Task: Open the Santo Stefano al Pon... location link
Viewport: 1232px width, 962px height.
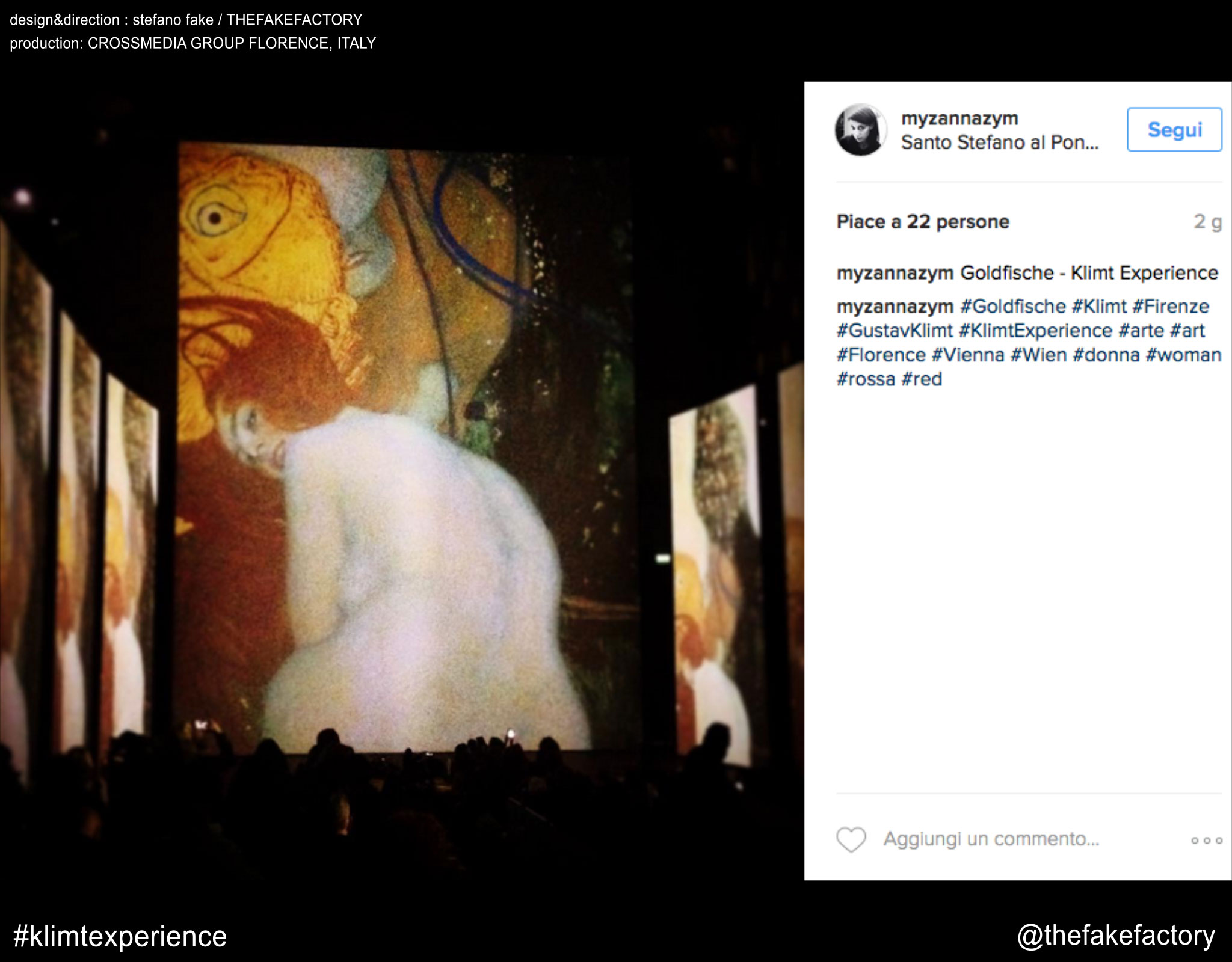Action: coord(1000,142)
